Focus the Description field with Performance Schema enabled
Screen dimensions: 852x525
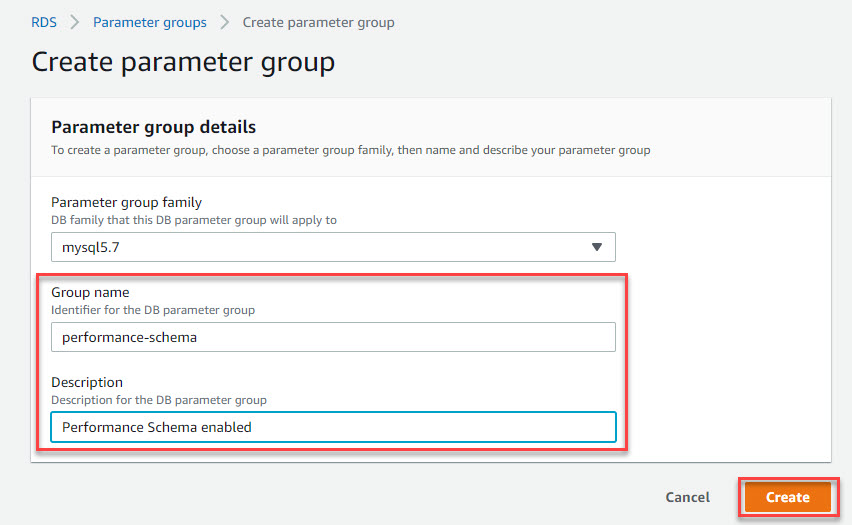(333, 427)
